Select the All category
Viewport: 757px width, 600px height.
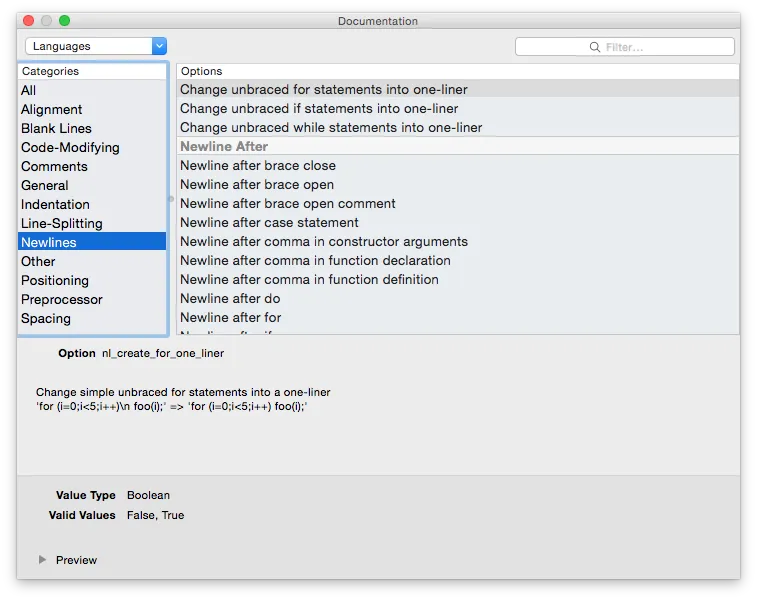(92, 90)
